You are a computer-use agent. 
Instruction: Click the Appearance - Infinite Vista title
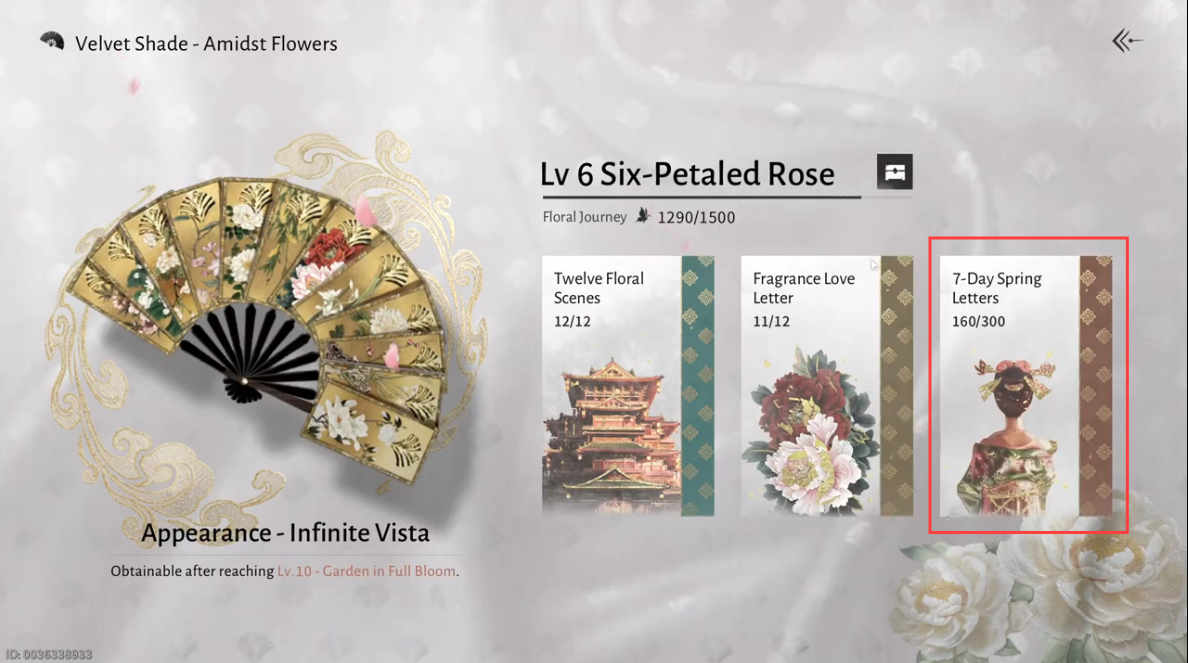(x=285, y=533)
